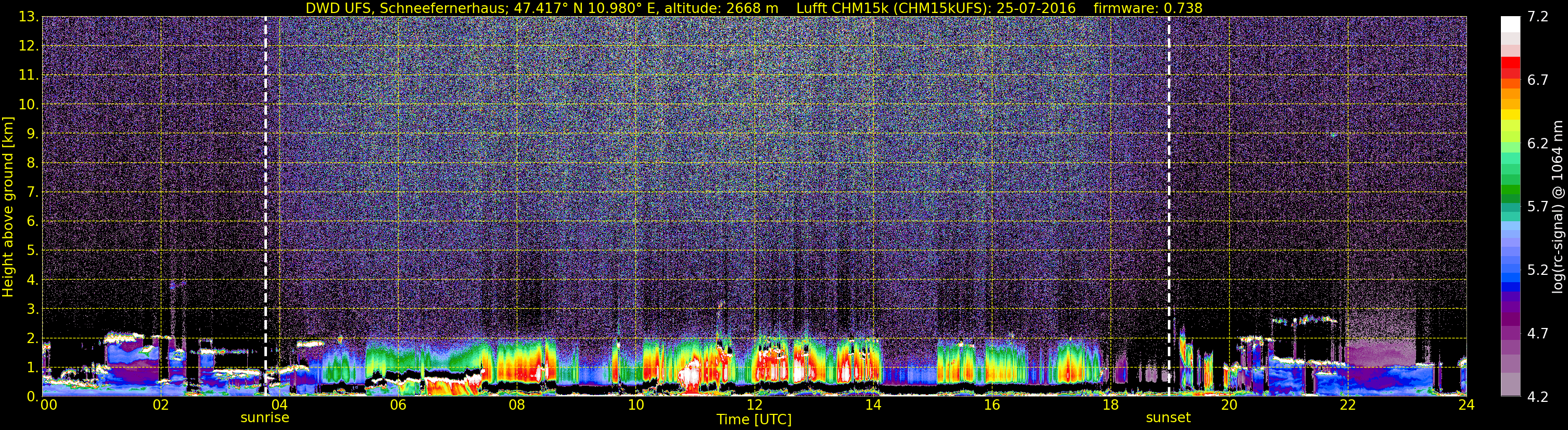Click the 'log(rc-signal) @ 1064 nm' colorbar label
Viewport: 1568px width, 430px height.
pyautogui.click(x=1558, y=207)
